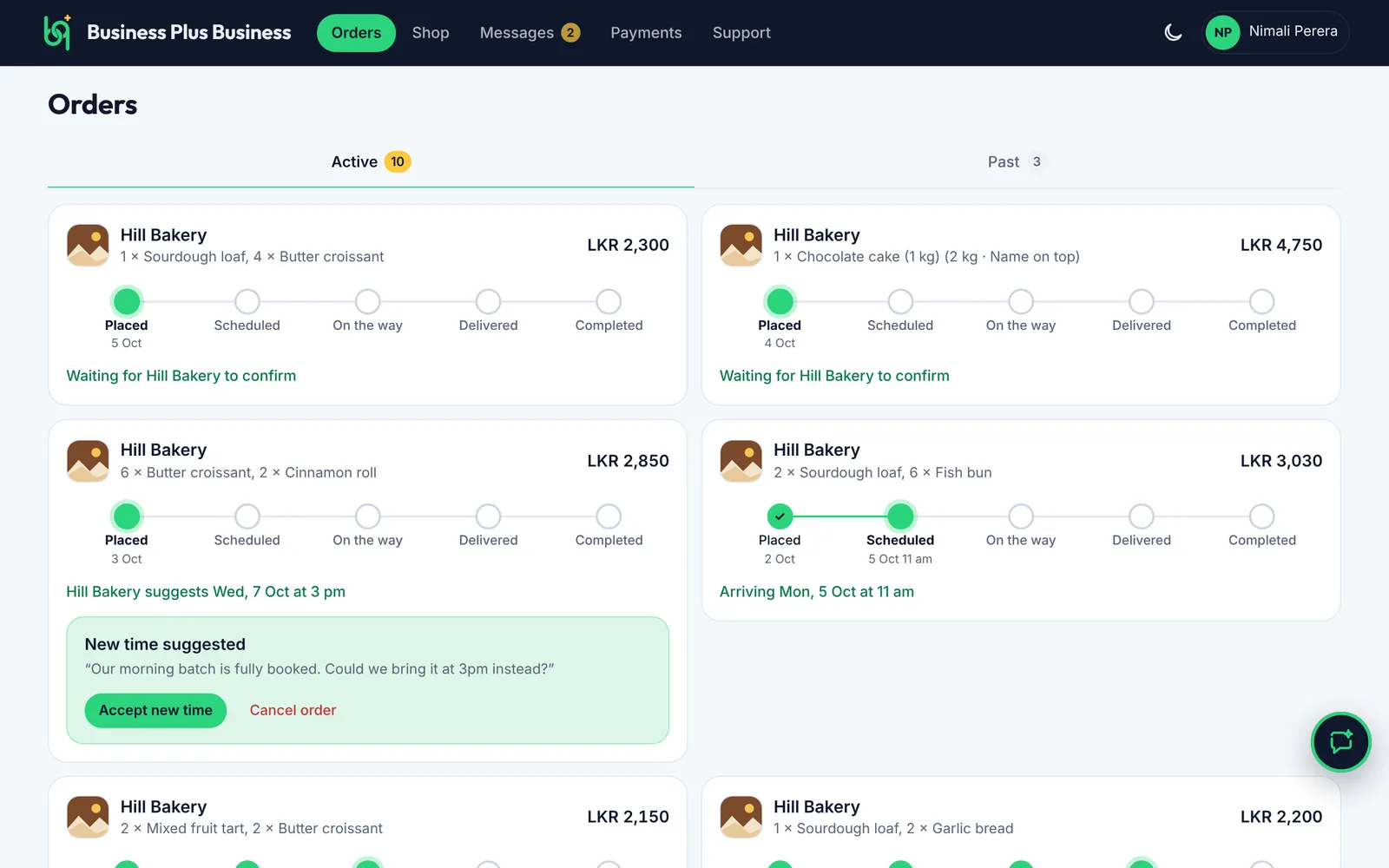
Task: Click the Delivered step on LKR 4,750 order
Action: (x=1142, y=301)
